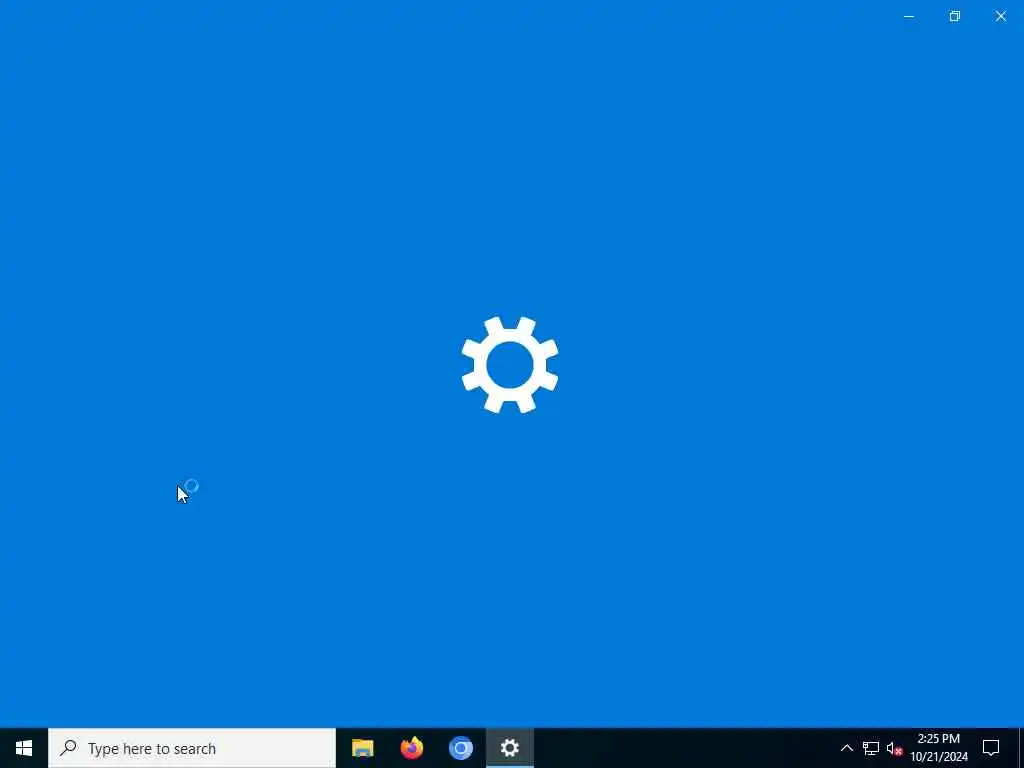Minimize the Settings window
Screen dimensions: 1024x768
point(908,16)
